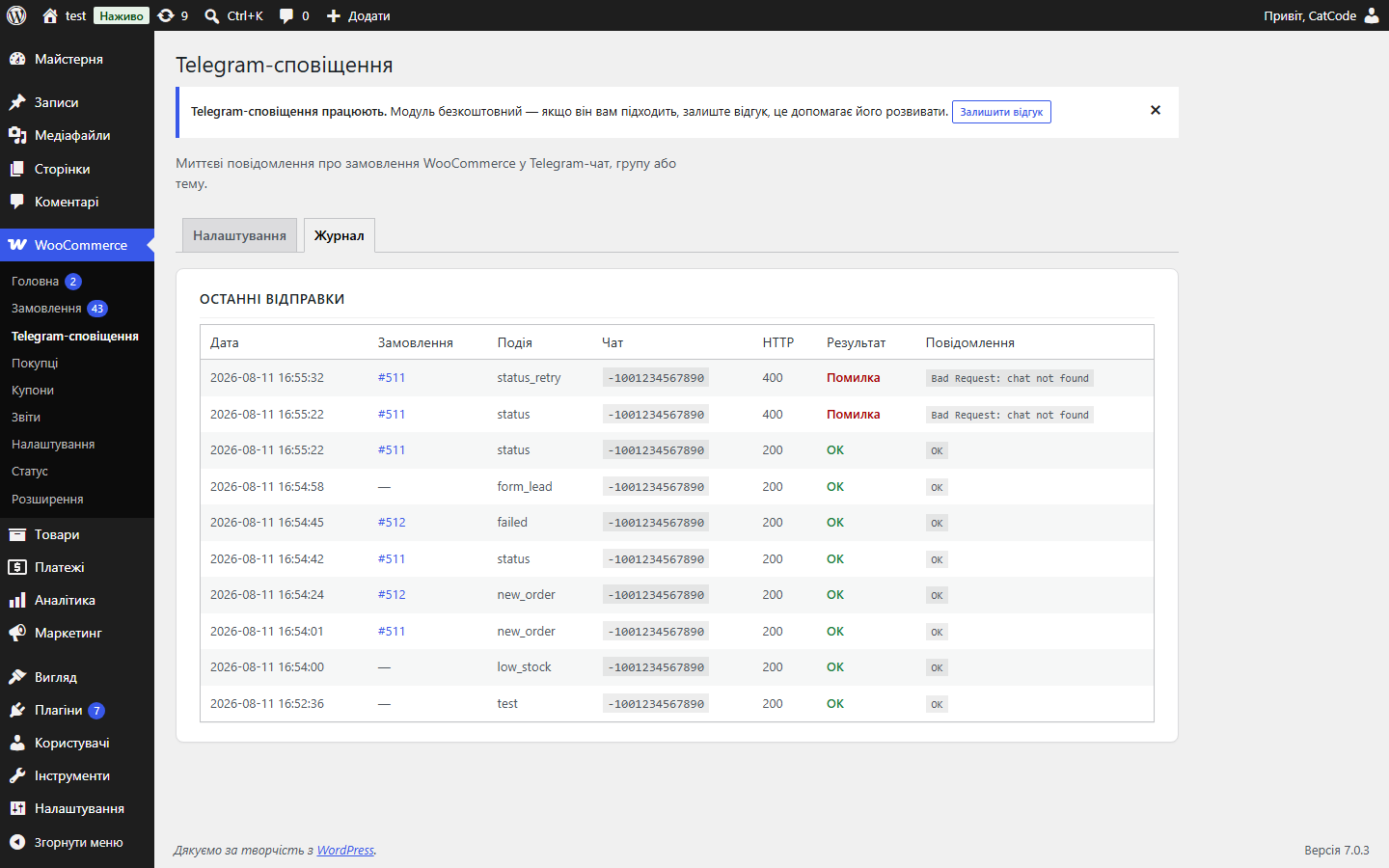The height and width of the screenshot is (868, 1389).
Task: Click the Маркетинг megaphone icon
Action: 17,633
